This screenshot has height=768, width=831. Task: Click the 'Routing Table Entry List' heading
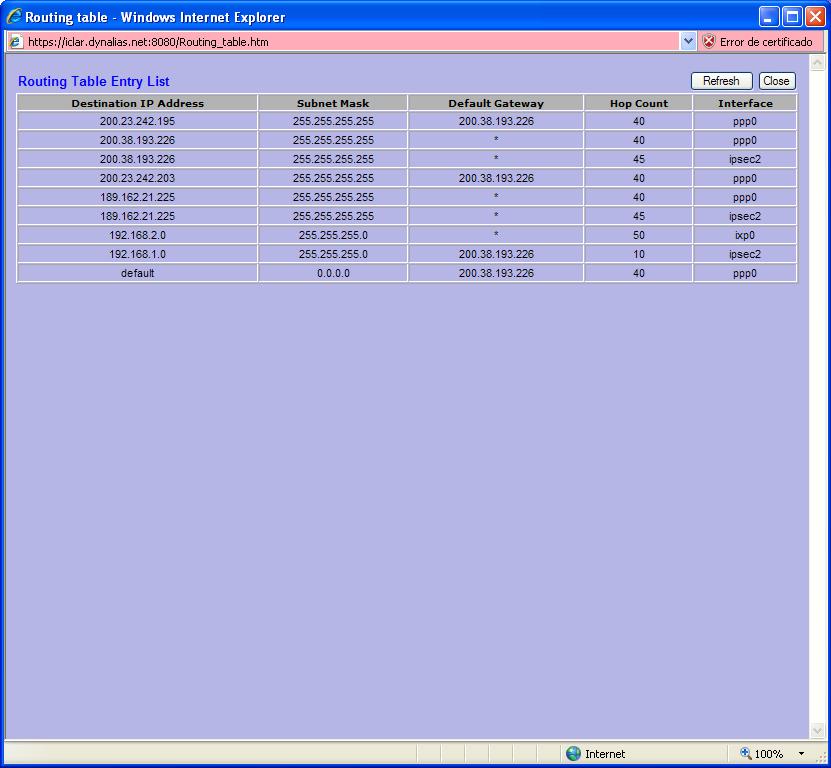point(94,81)
